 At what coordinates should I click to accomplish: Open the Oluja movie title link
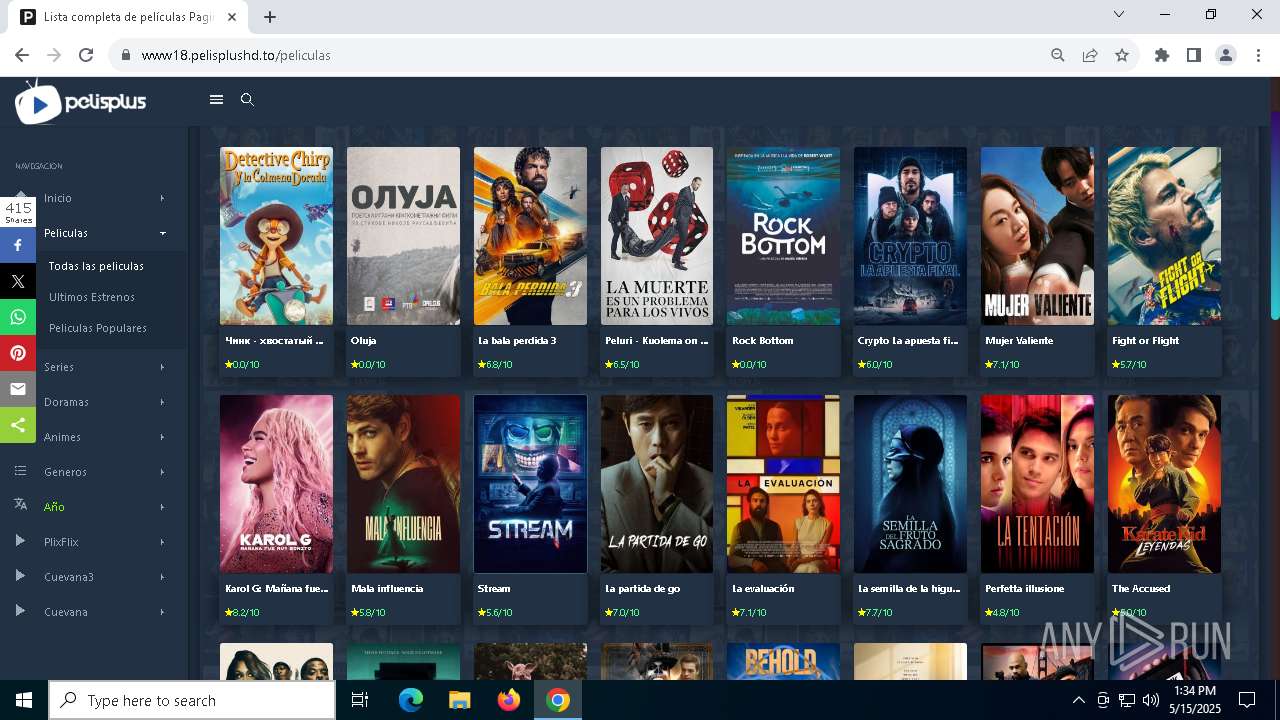click(x=363, y=340)
